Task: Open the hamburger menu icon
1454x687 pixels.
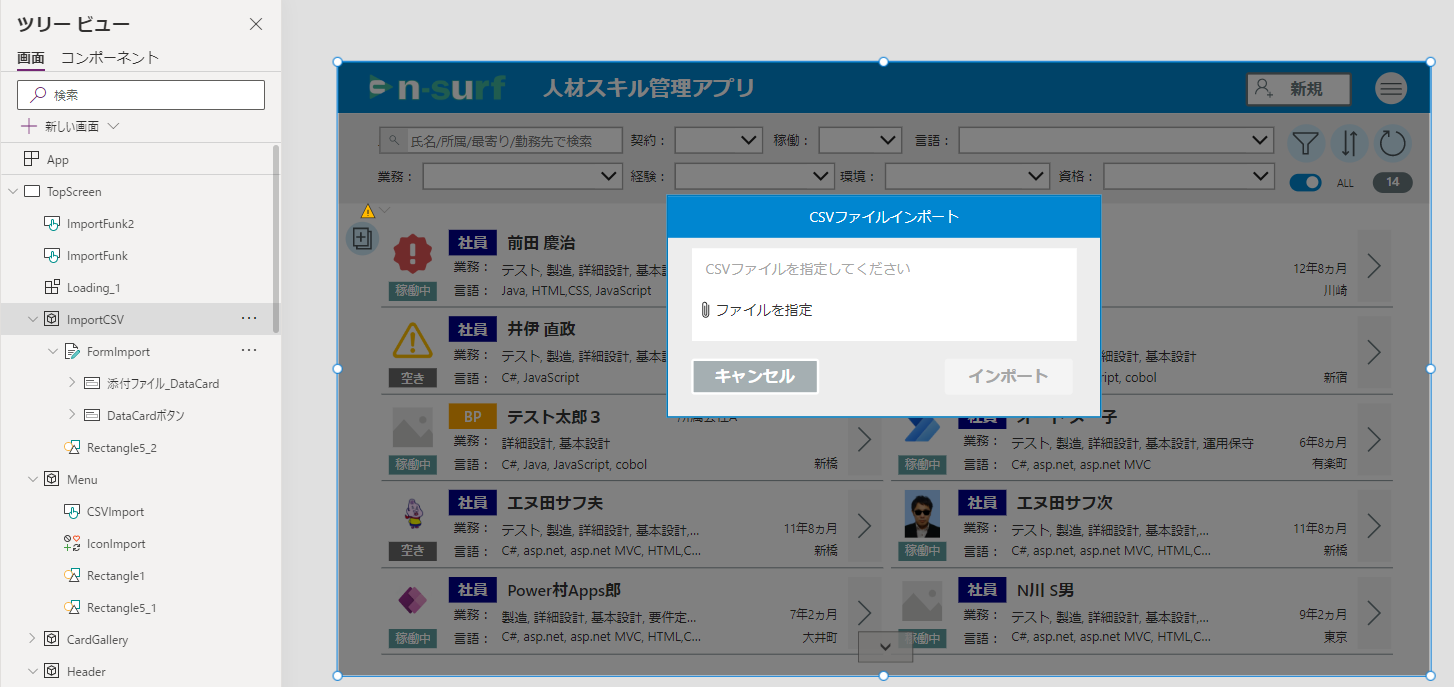Action: (1391, 89)
